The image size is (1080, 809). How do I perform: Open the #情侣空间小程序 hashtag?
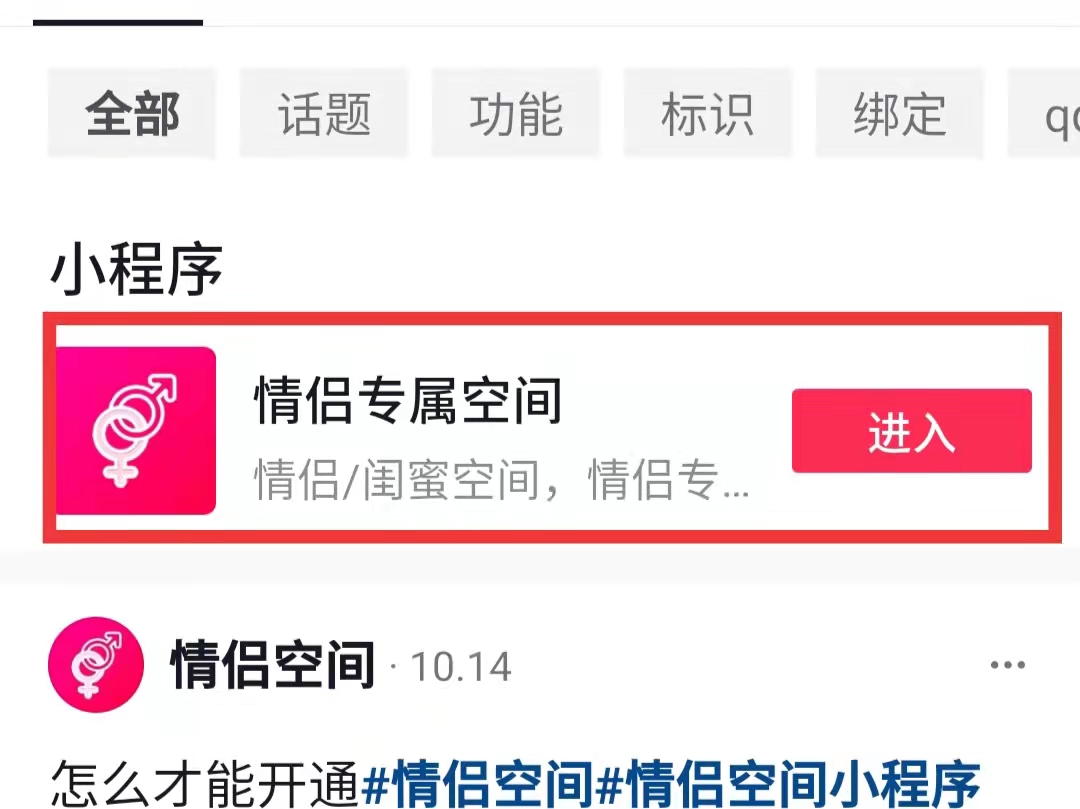(788, 784)
